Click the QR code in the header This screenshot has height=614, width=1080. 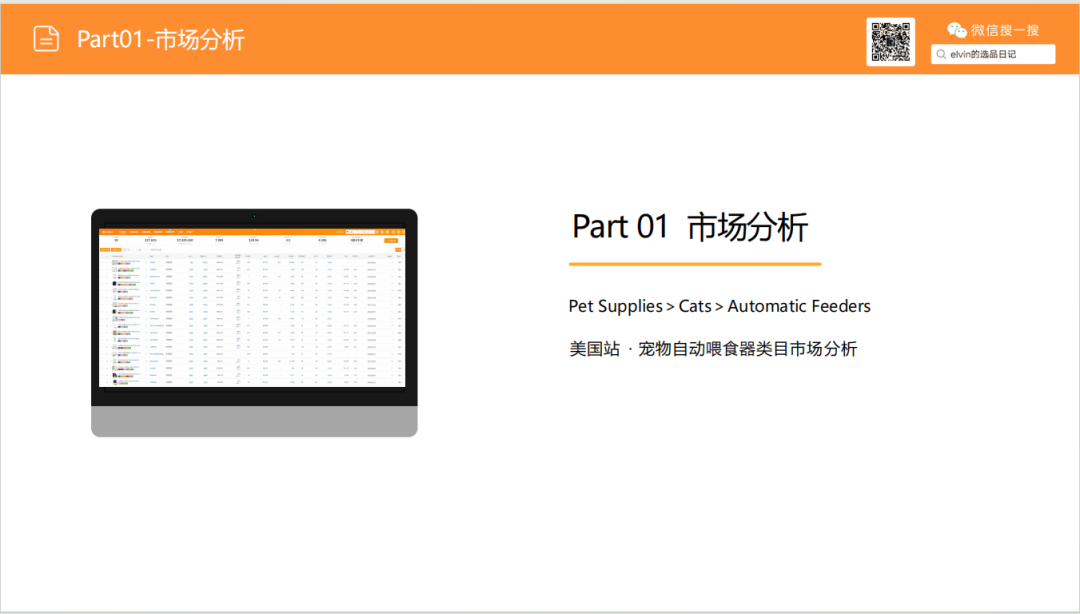point(891,42)
